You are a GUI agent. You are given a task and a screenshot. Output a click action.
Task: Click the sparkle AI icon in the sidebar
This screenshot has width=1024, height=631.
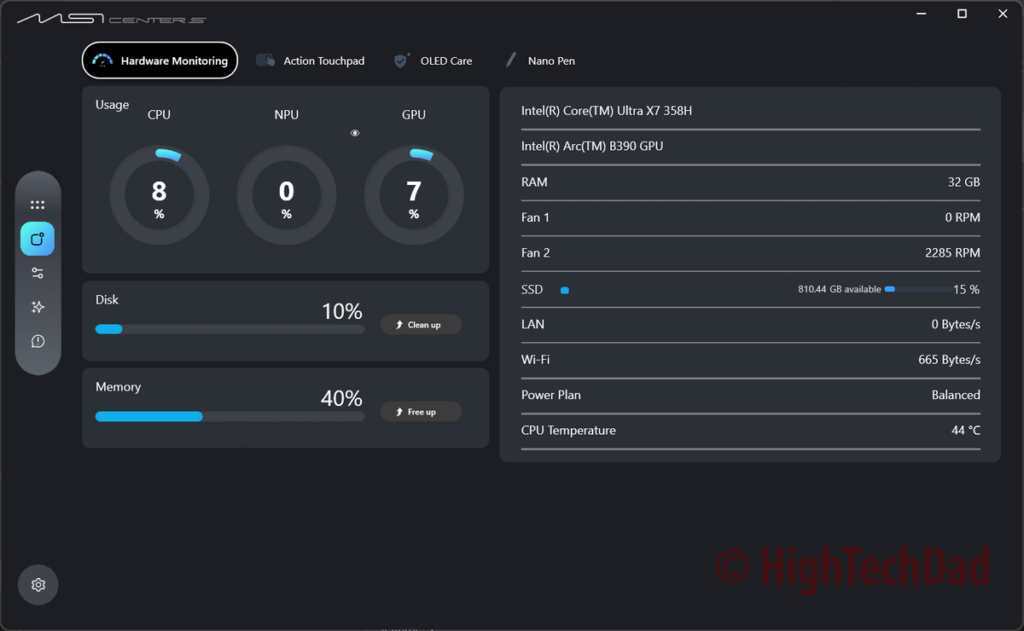click(x=37, y=307)
